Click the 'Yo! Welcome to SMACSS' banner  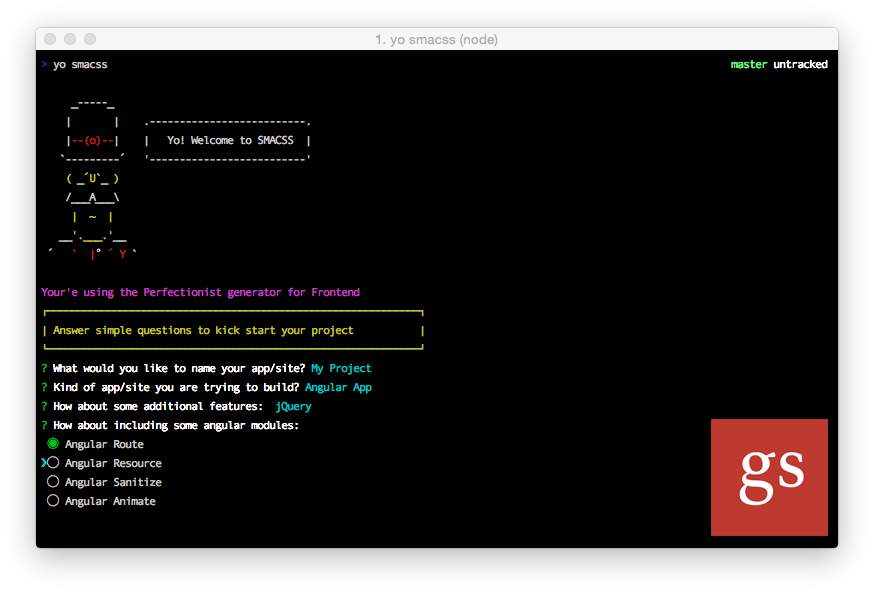click(x=227, y=140)
